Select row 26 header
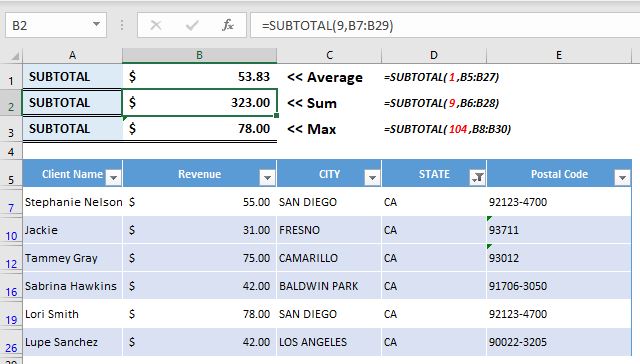640x364 pixels. tap(11, 342)
